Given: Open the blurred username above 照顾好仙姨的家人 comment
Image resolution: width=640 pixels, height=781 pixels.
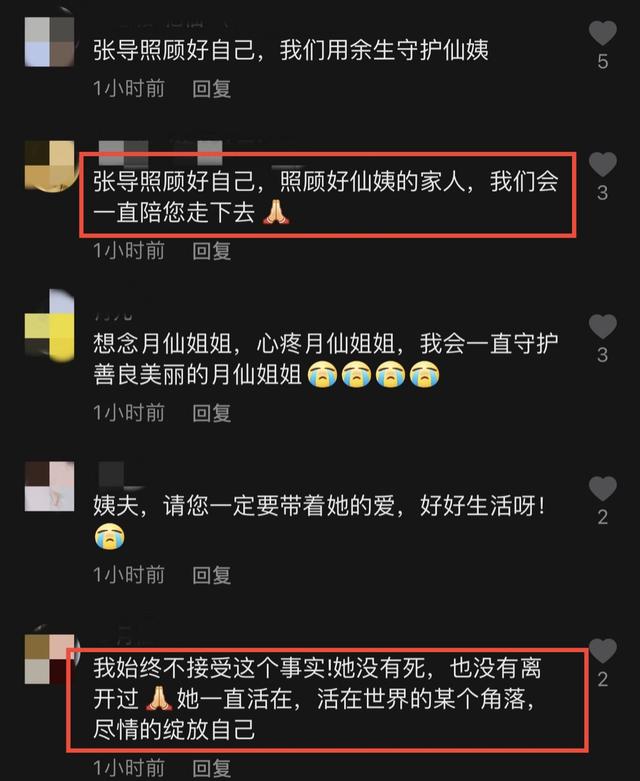Looking at the screenshot, I should coord(160,151).
